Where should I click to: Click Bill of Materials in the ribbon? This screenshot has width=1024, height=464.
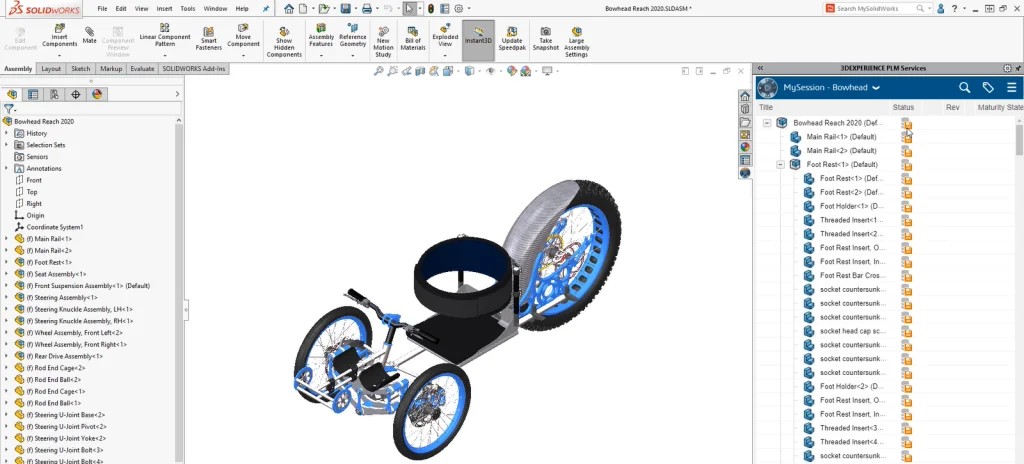click(412, 38)
